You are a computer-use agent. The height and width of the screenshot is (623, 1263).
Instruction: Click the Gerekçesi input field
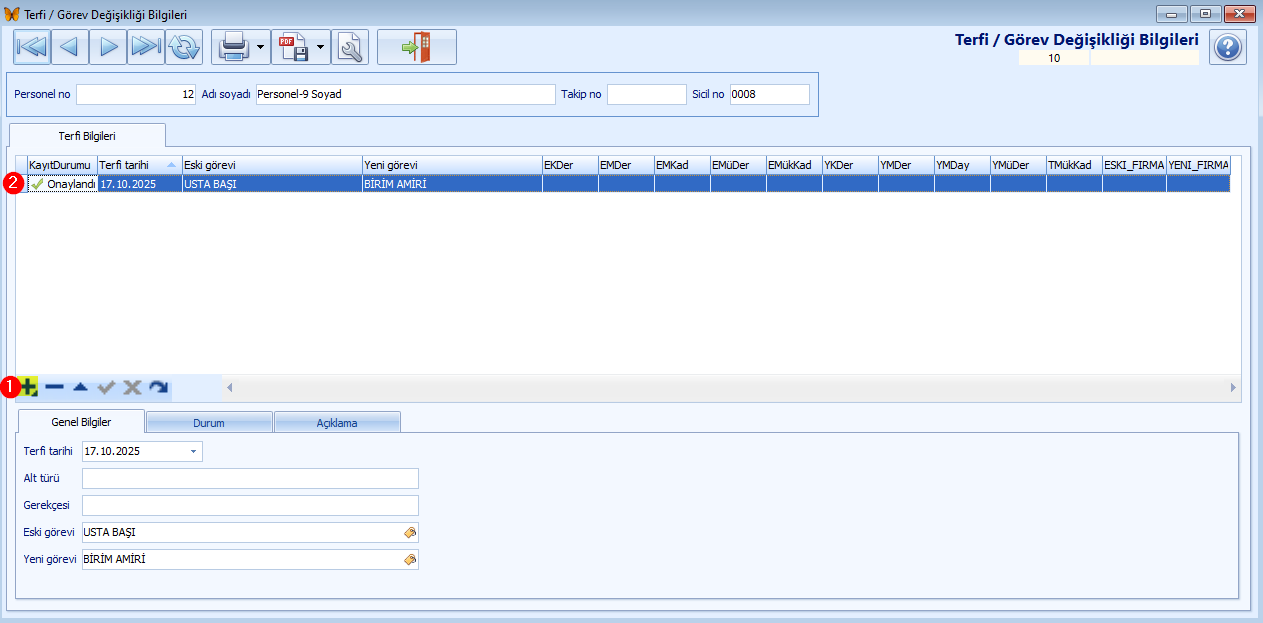point(250,506)
